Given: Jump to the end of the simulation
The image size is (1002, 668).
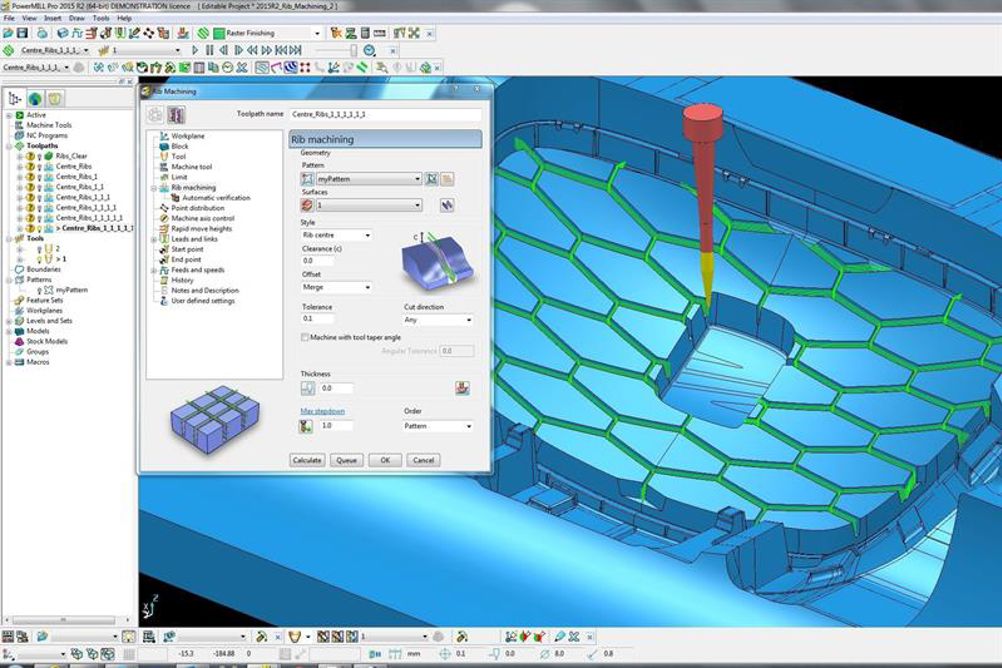Looking at the screenshot, I should pyautogui.click(x=296, y=50).
